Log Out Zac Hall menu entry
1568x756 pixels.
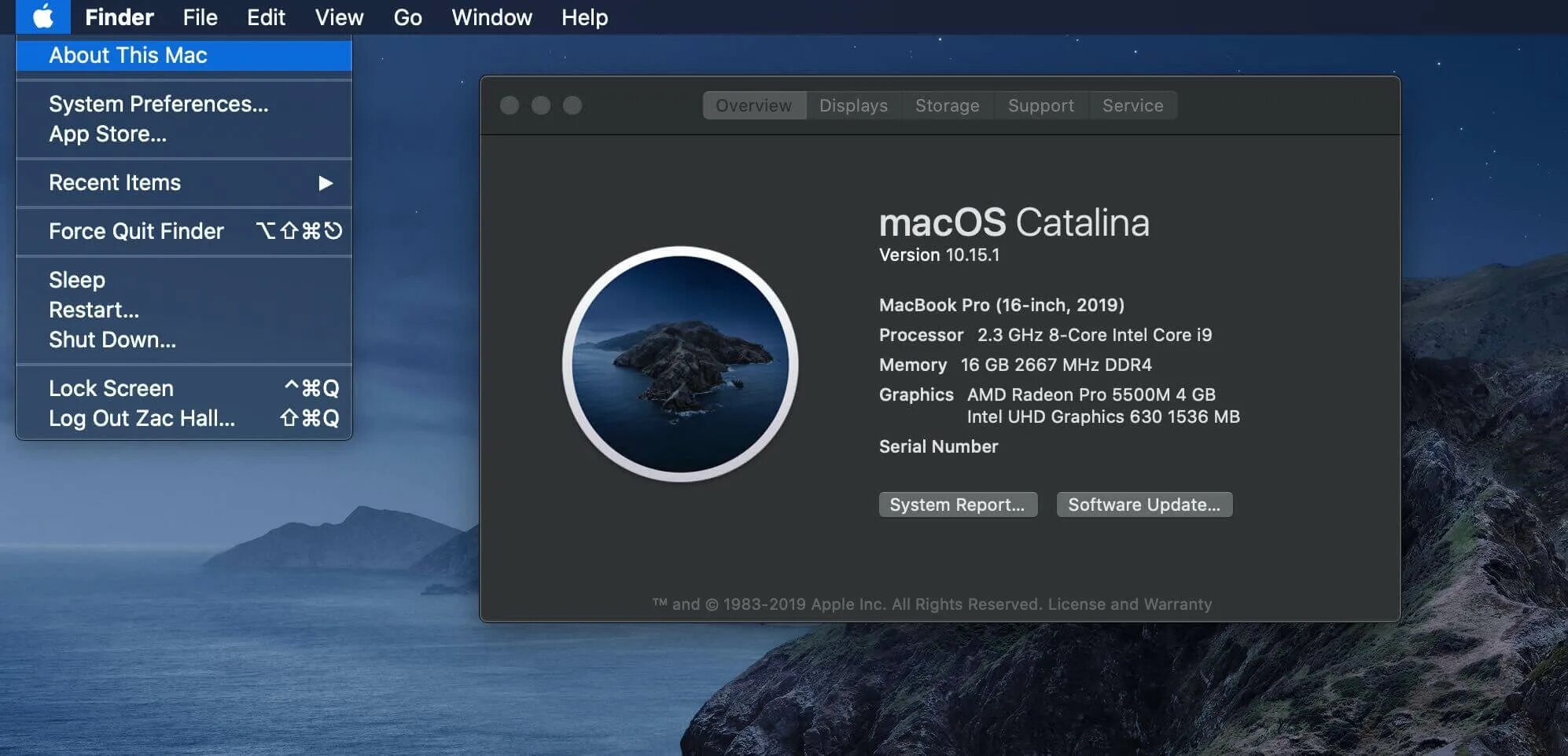(x=184, y=418)
